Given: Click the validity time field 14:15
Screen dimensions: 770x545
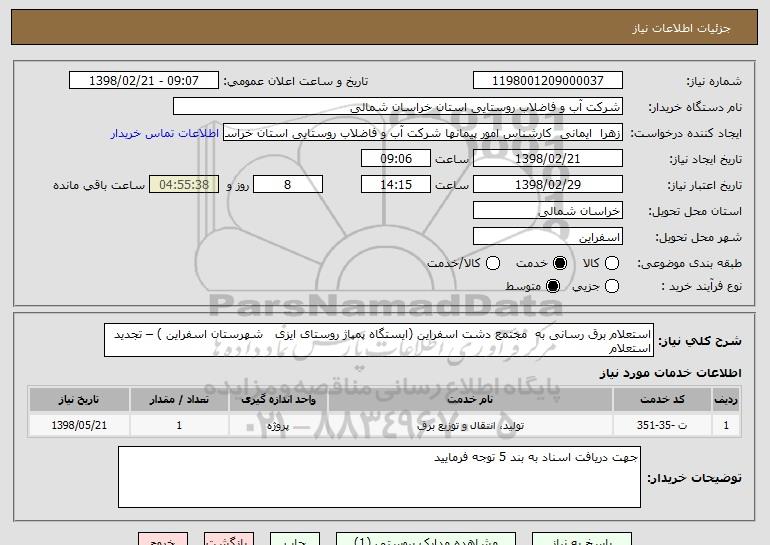Looking at the screenshot, I should (x=396, y=185).
